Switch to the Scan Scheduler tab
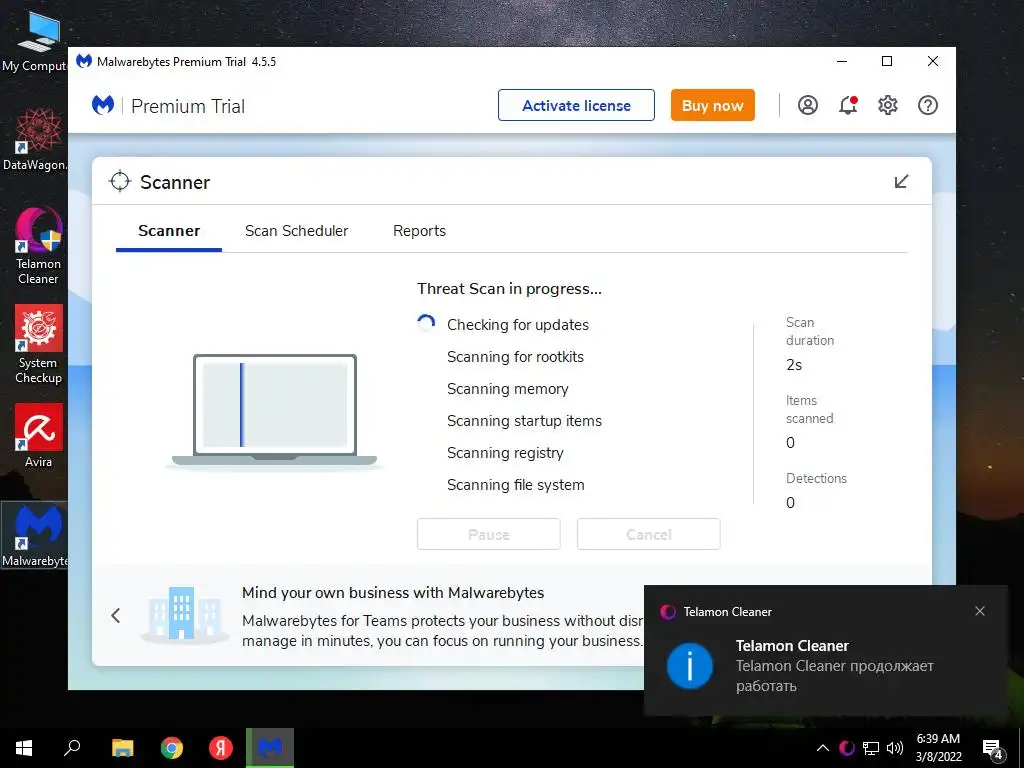 pyautogui.click(x=296, y=231)
